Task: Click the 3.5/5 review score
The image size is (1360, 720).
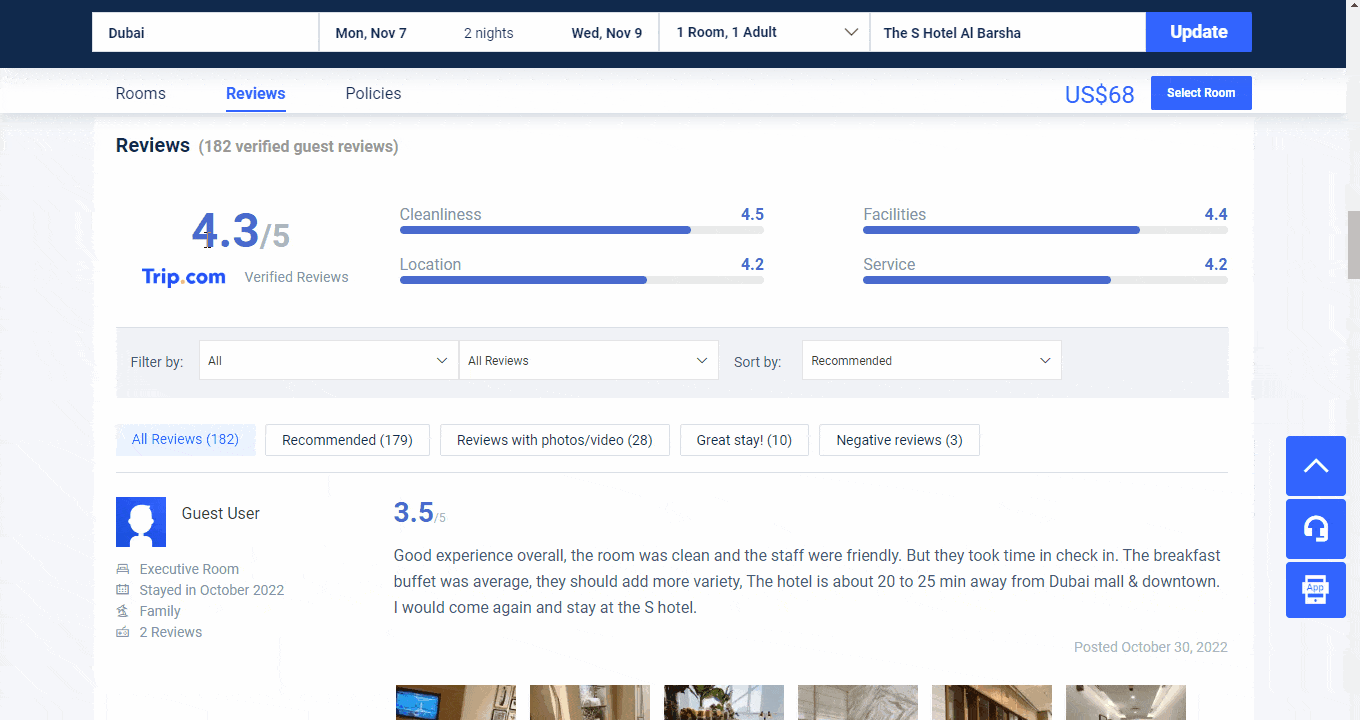Action: pyautogui.click(x=419, y=513)
